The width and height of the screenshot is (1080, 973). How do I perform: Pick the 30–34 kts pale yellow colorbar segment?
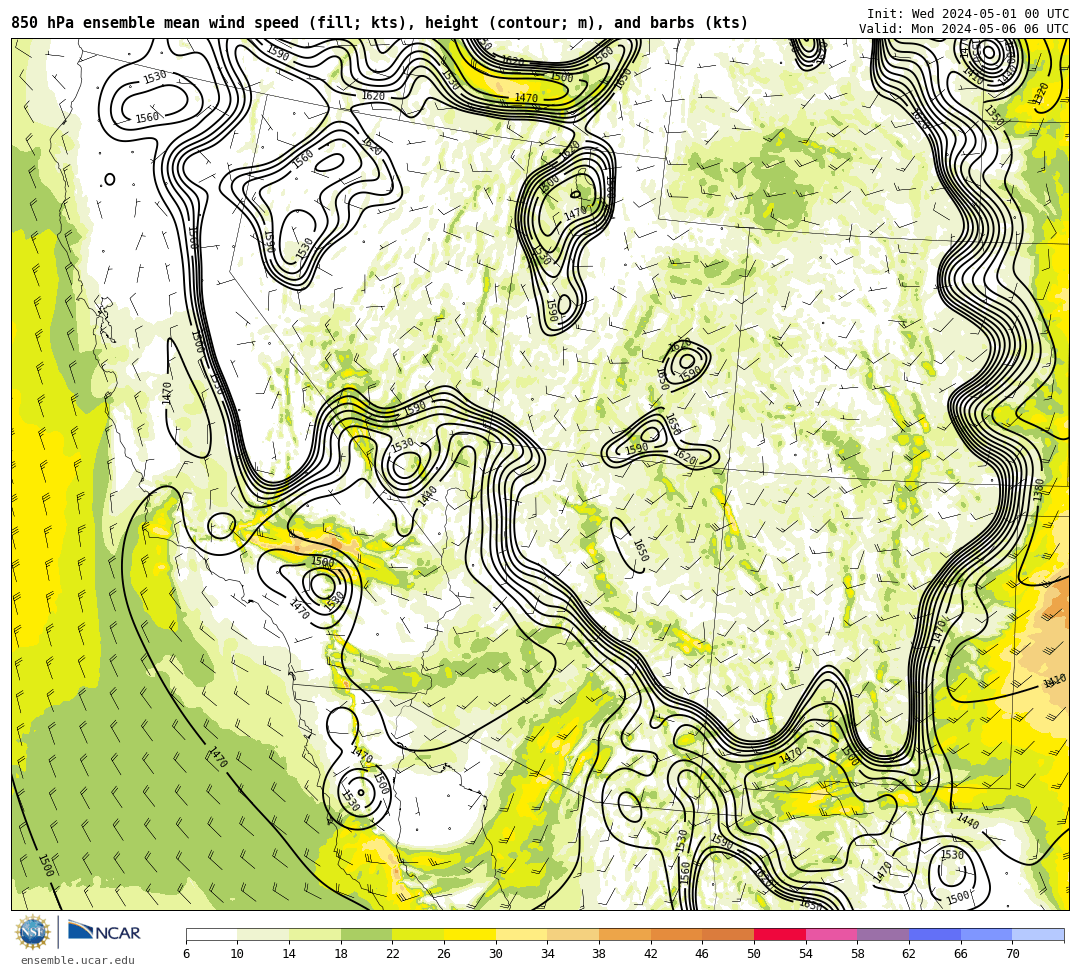click(x=521, y=934)
